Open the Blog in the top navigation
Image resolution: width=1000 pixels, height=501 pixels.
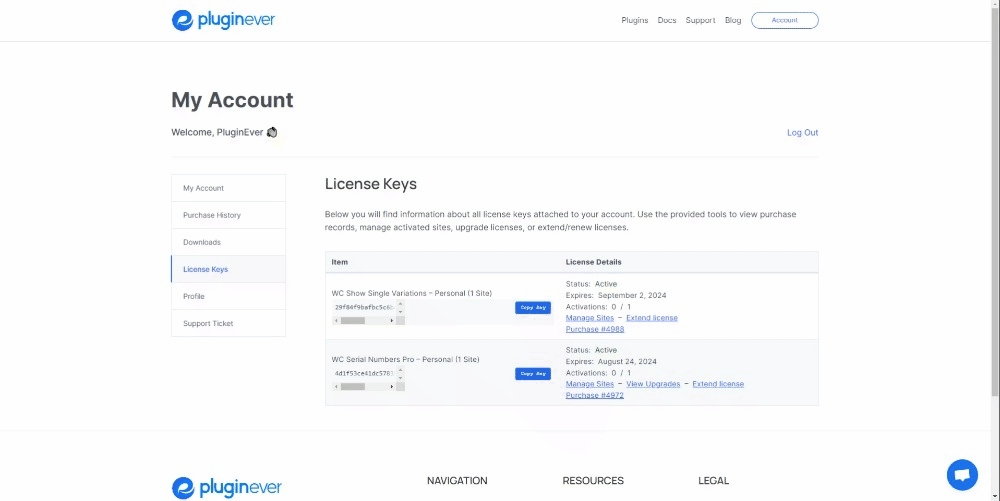[x=733, y=20]
